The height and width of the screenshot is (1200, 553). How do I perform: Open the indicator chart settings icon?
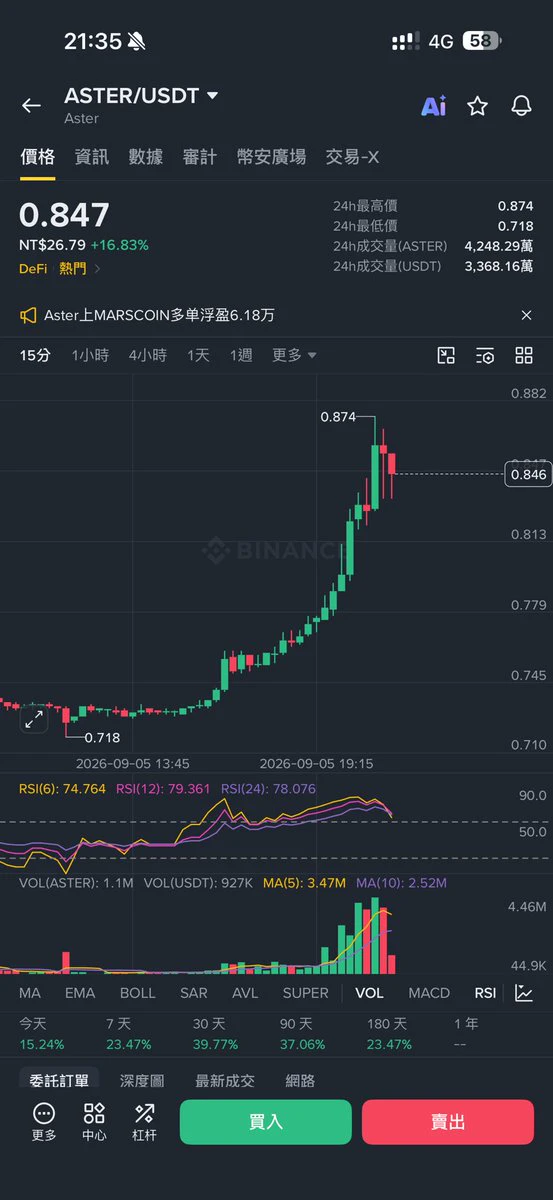[x=524, y=993]
